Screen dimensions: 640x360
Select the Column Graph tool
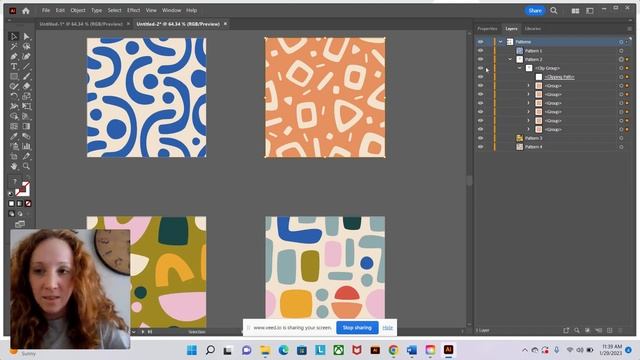coord(27,146)
